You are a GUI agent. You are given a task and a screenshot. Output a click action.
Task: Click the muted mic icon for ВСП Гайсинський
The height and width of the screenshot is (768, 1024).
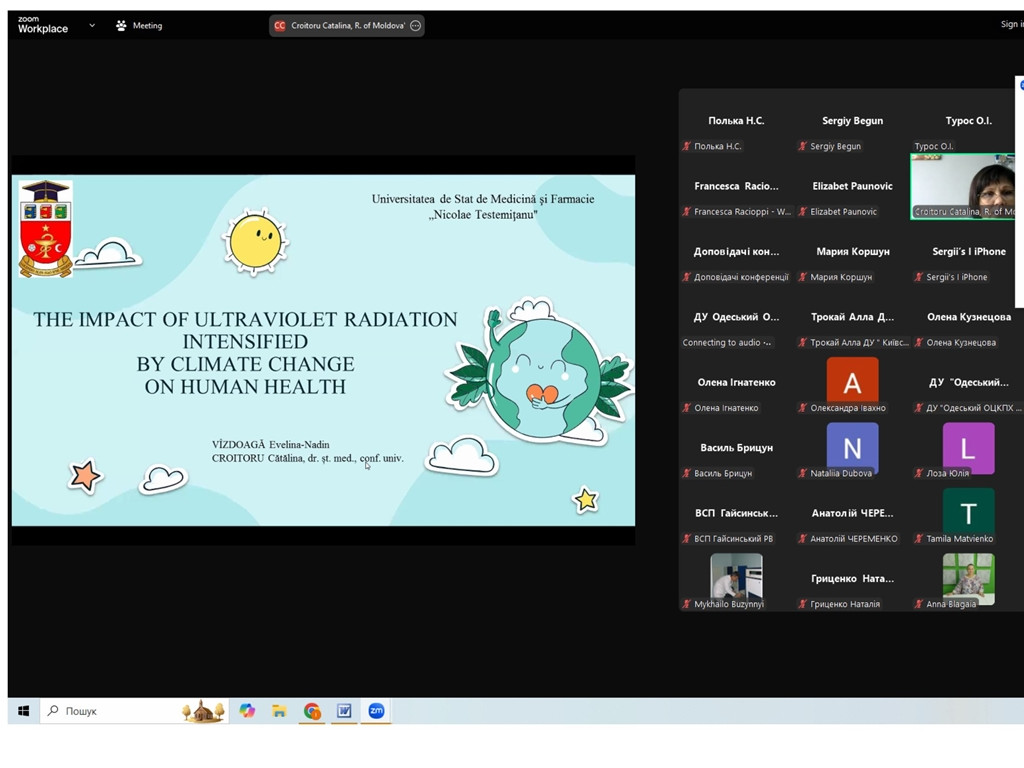pyautogui.click(x=686, y=539)
